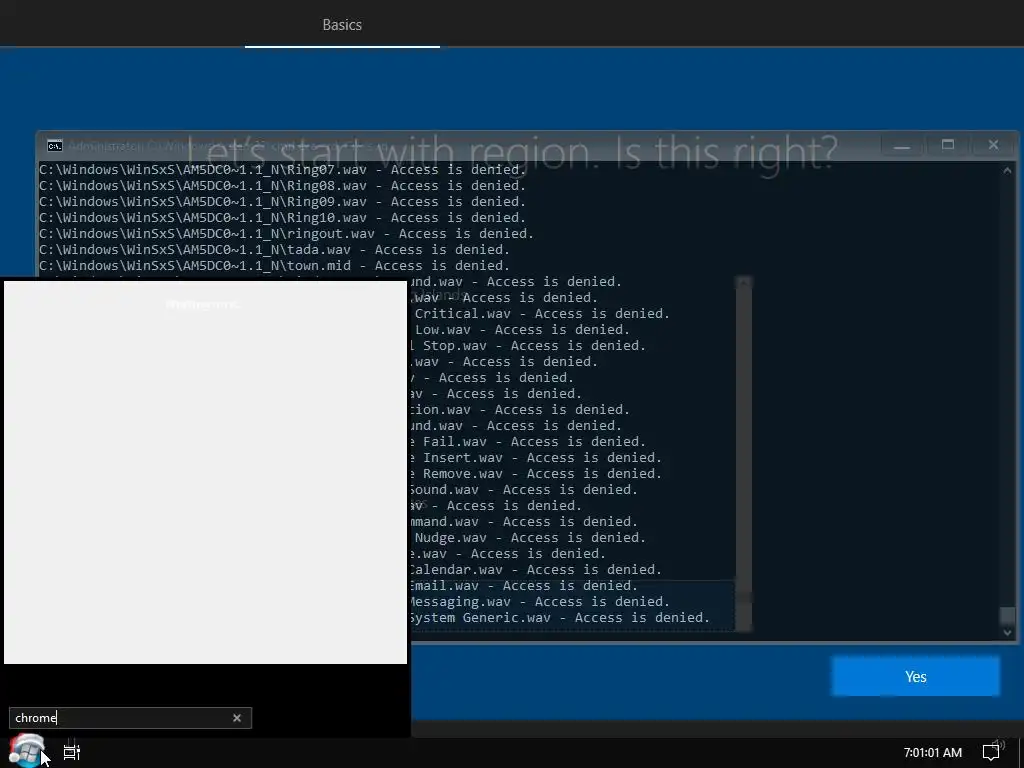The height and width of the screenshot is (768, 1024).
Task: Click the console scrollbar down arrow
Action: (1007, 632)
